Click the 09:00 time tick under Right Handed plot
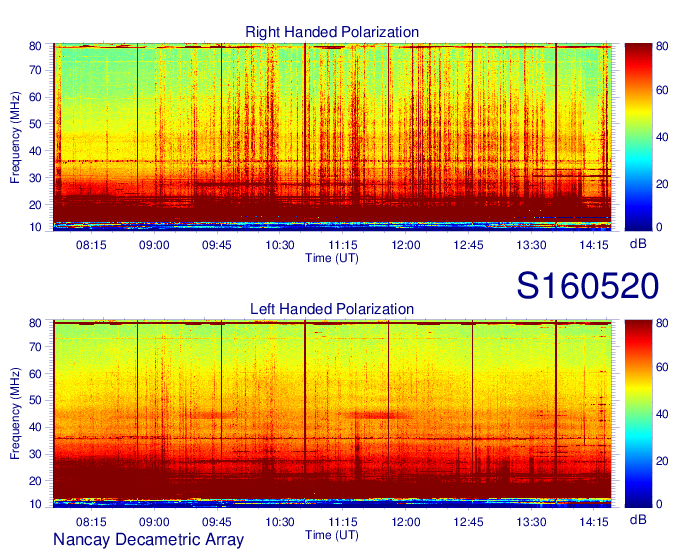This screenshot has height=552, width=680. tap(154, 245)
